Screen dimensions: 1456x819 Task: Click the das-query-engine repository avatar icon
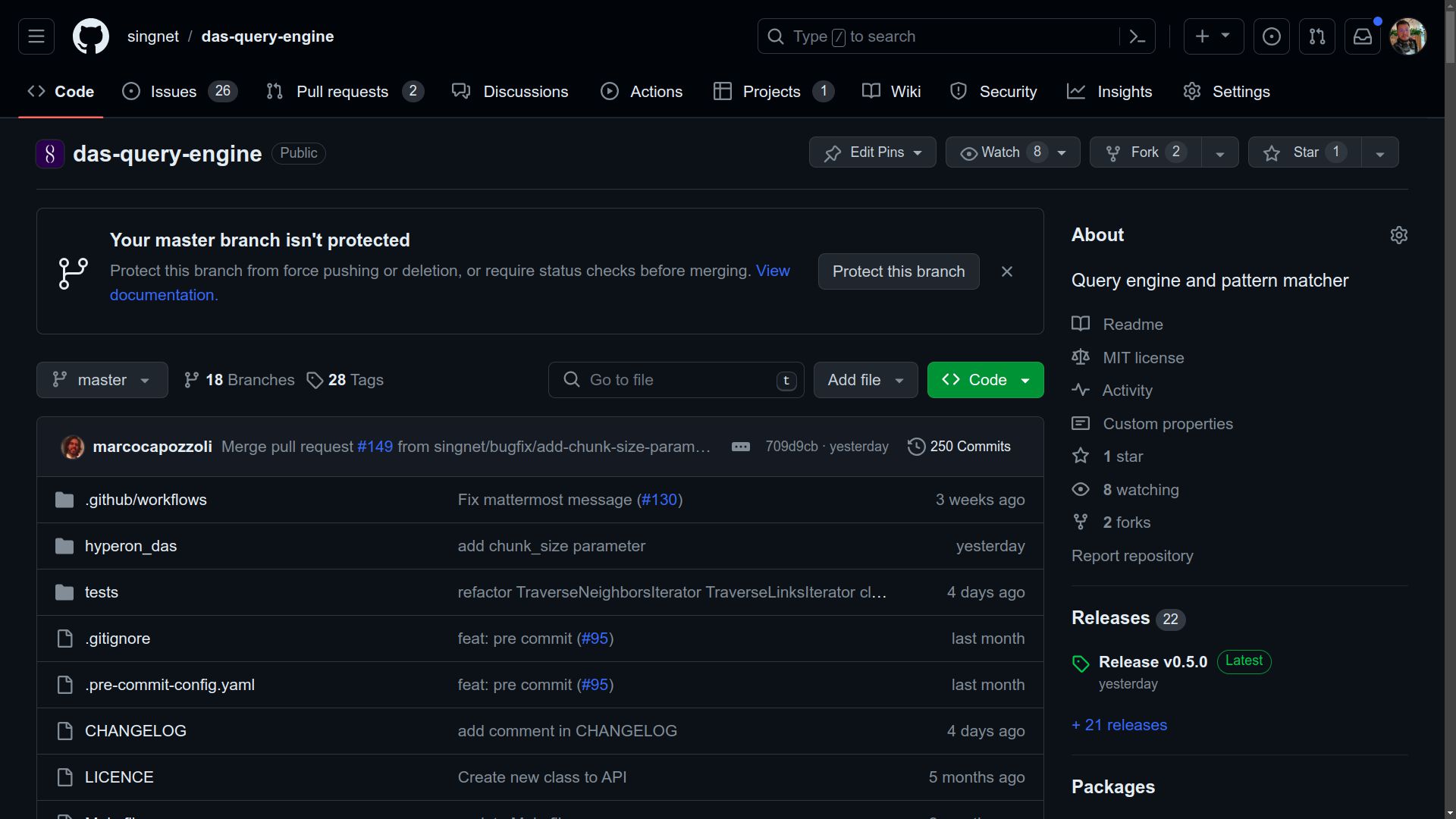pos(50,154)
